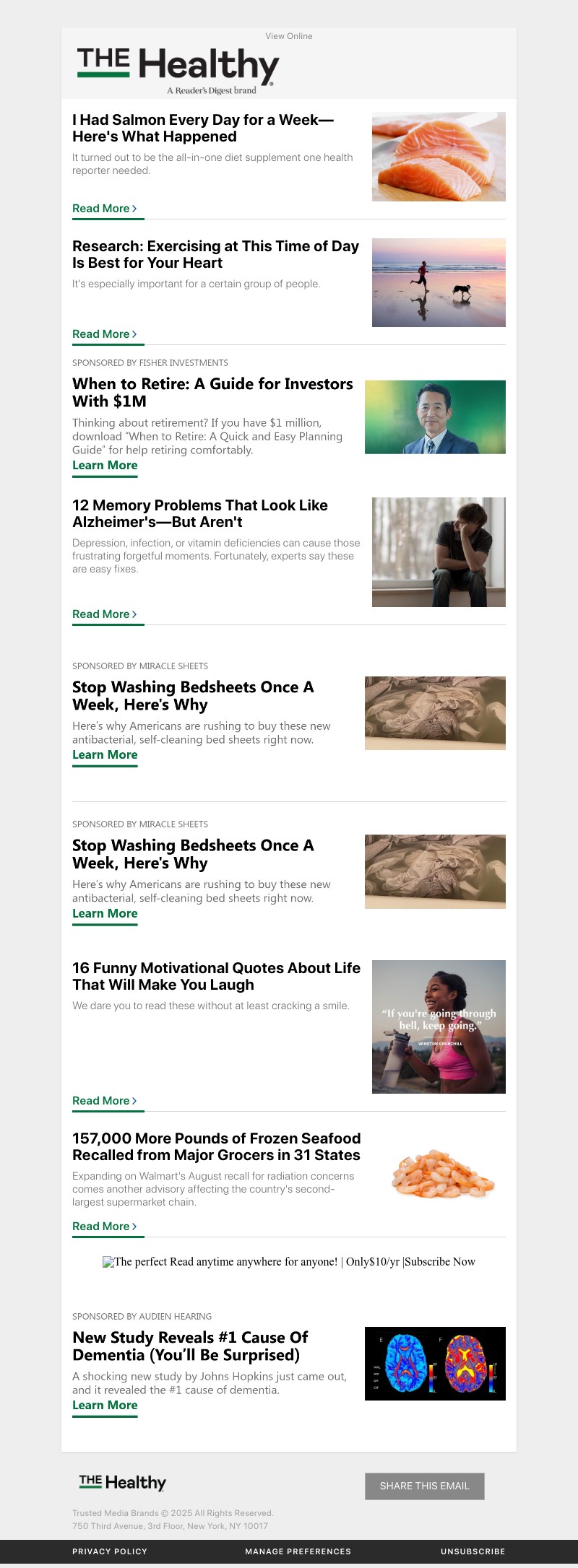Screen dimensions: 578x1568
Task: Click The Healthy logo in header
Action: [178, 71]
